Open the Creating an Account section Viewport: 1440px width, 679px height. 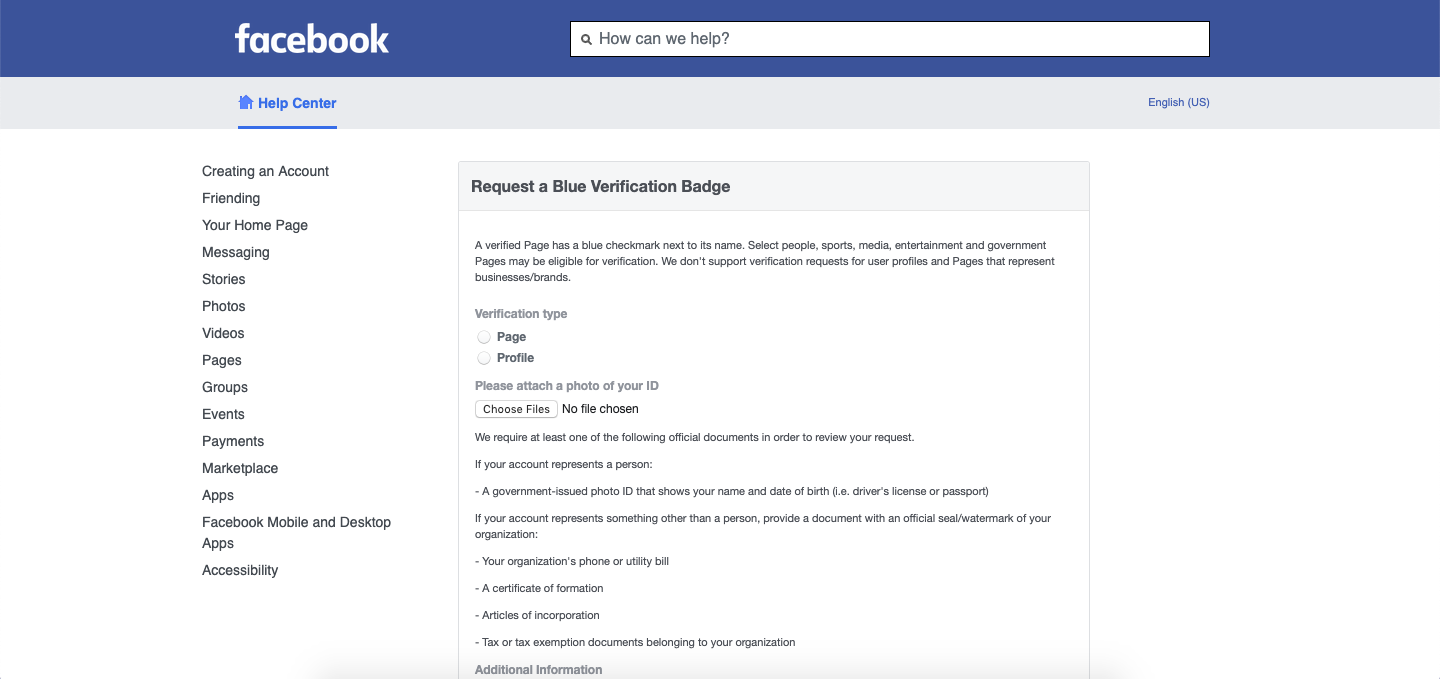265,171
